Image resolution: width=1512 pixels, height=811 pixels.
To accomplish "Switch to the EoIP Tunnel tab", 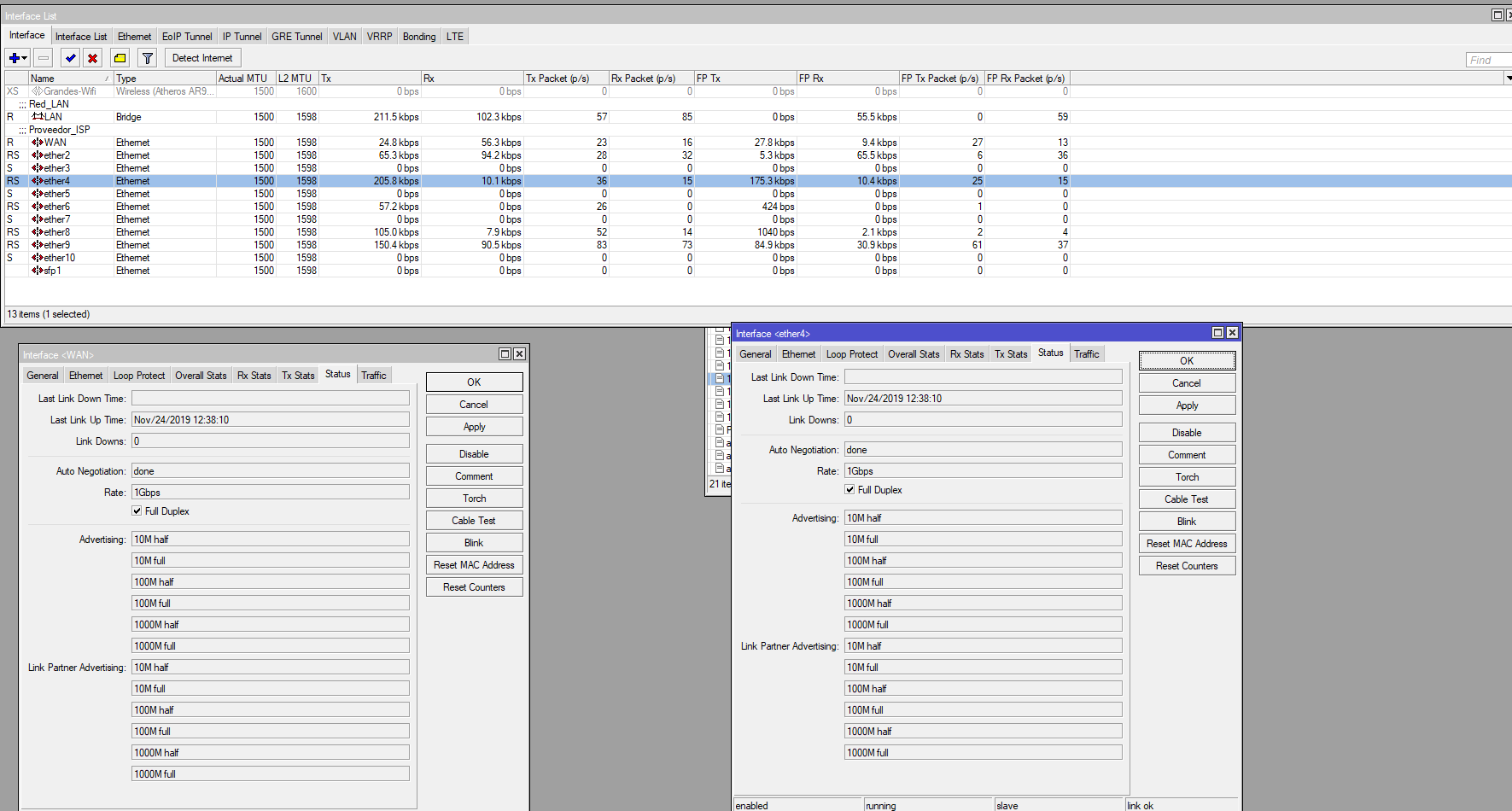I will click(x=187, y=37).
